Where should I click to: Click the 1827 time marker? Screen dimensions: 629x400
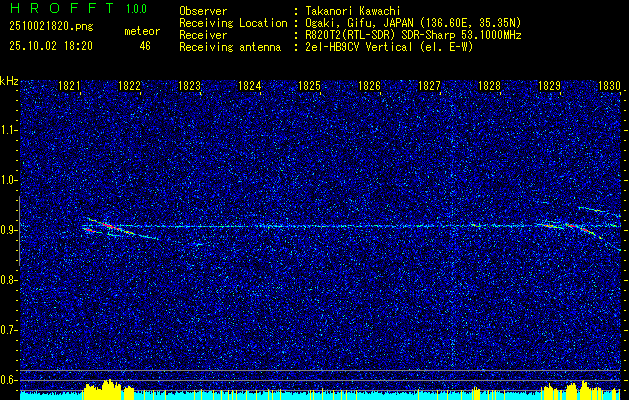[x=429, y=86]
